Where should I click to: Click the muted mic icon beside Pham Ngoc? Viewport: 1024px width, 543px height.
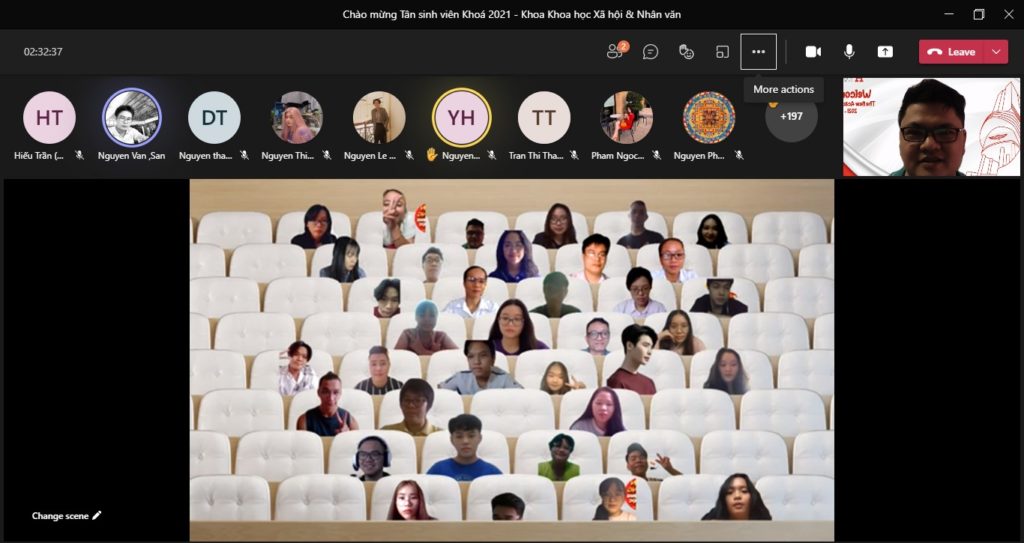656,155
